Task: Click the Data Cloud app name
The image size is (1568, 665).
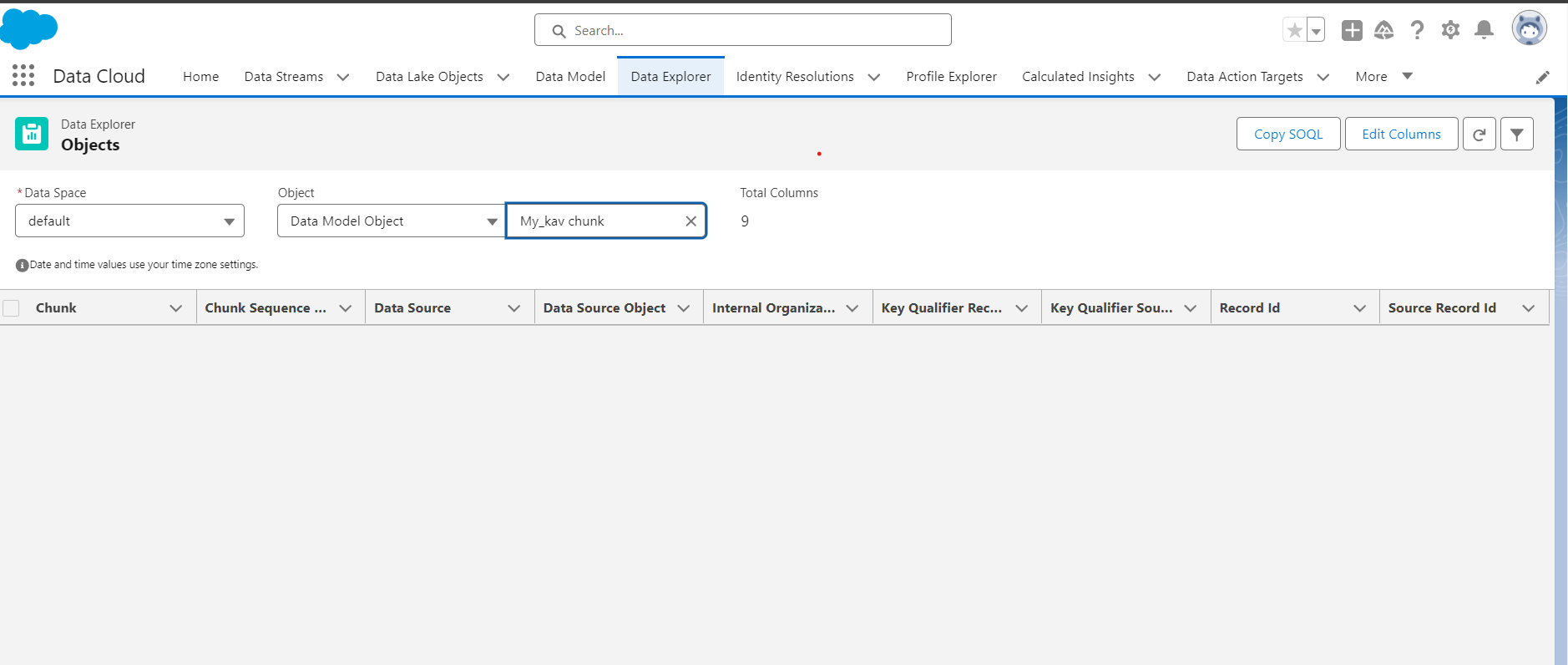Action: 99,76
